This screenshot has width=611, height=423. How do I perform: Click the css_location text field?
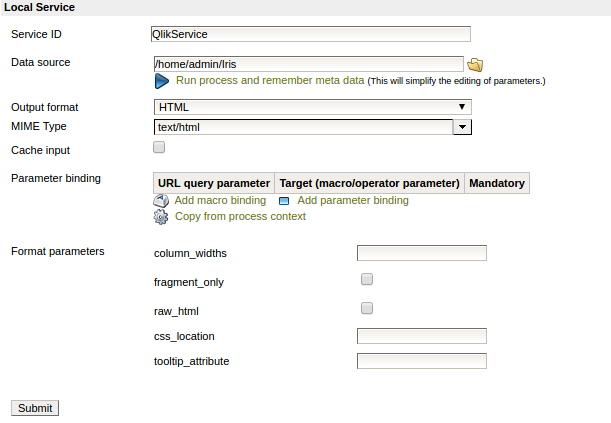(x=421, y=336)
